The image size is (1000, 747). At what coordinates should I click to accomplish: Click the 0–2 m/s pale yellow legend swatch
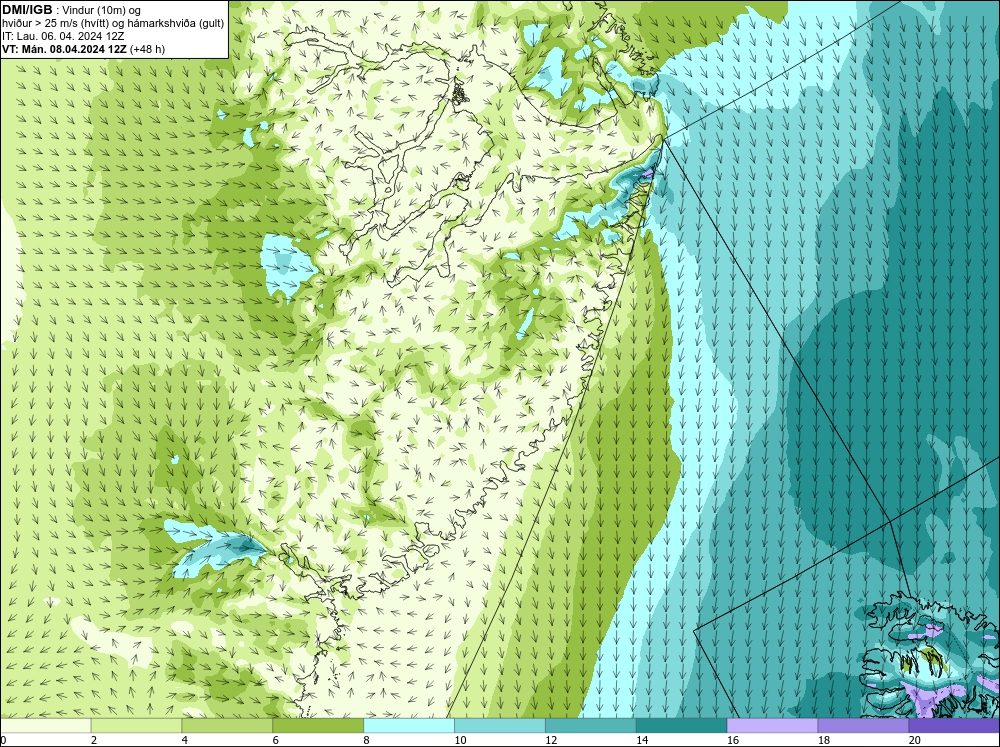click(x=45, y=726)
